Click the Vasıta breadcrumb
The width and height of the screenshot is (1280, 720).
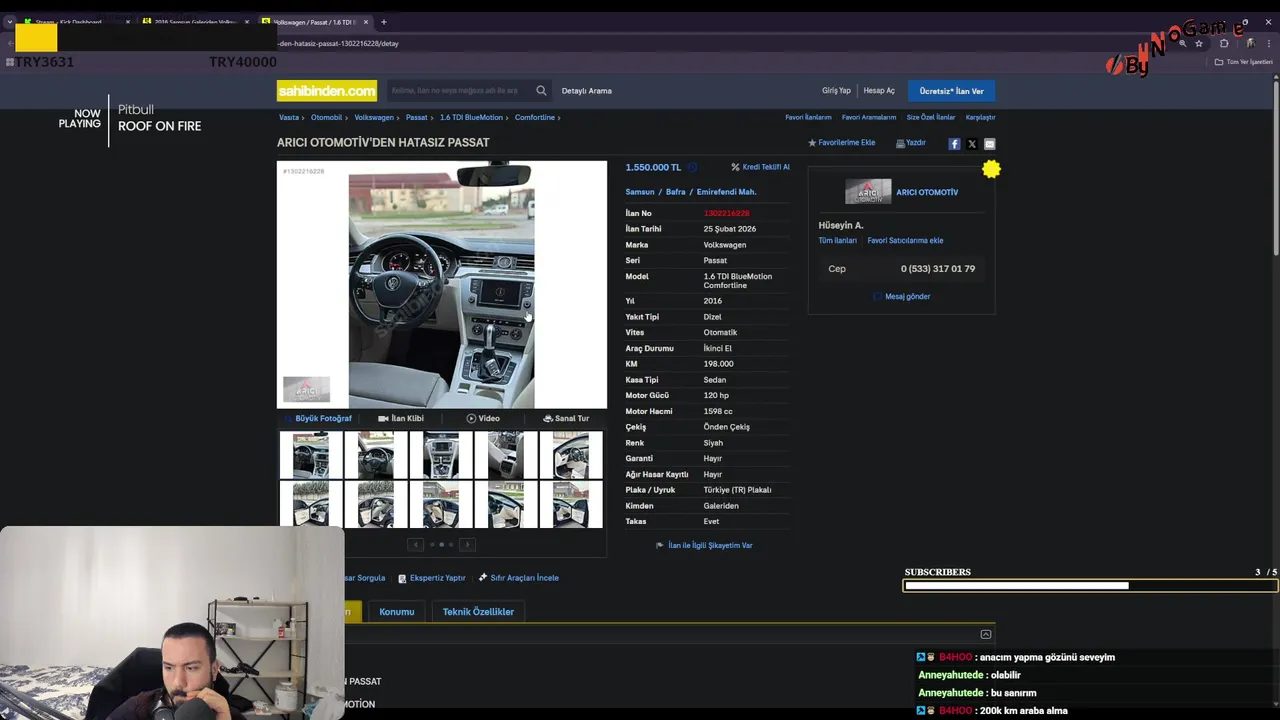[289, 117]
